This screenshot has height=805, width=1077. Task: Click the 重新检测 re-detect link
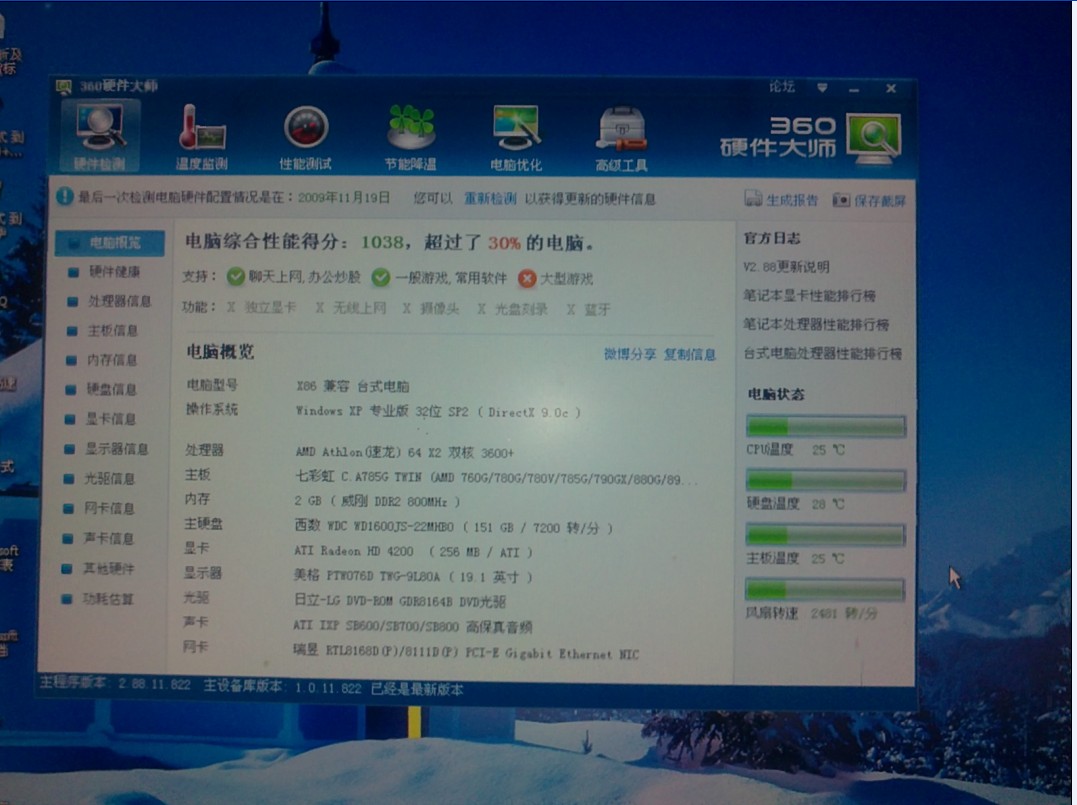(490, 199)
